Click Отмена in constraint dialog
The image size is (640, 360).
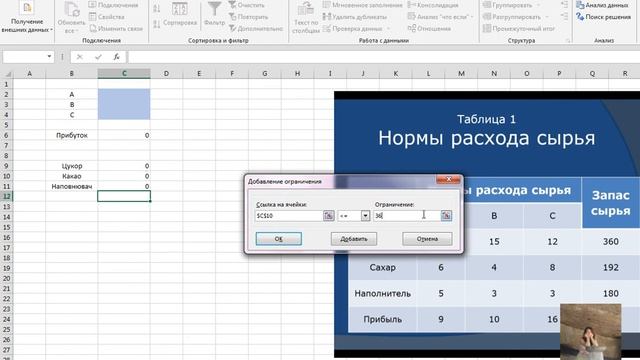click(x=427, y=239)
